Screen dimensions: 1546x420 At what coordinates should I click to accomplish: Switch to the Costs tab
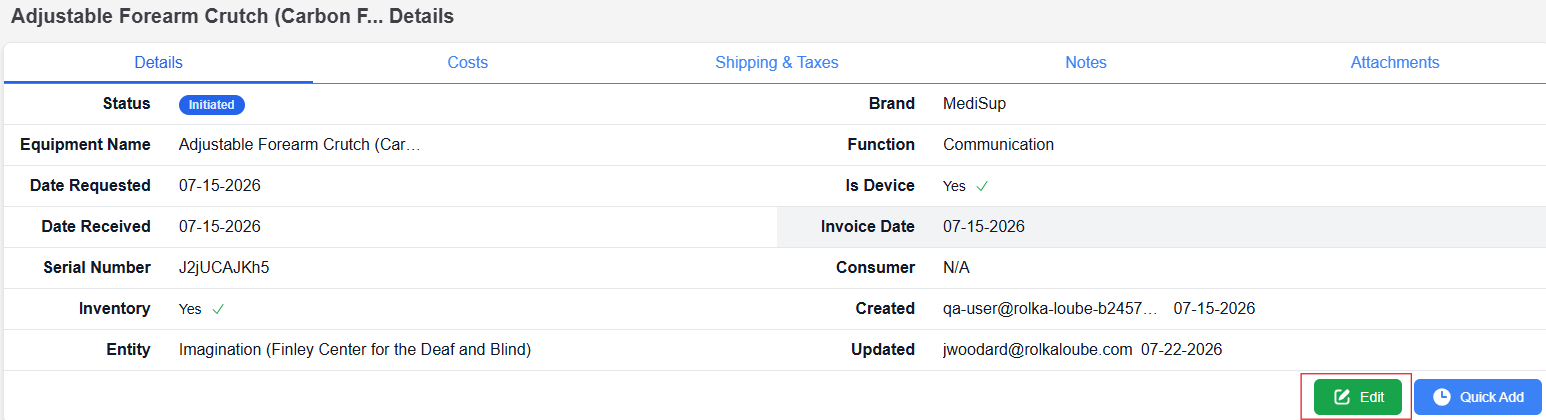[x=467, y=62]
